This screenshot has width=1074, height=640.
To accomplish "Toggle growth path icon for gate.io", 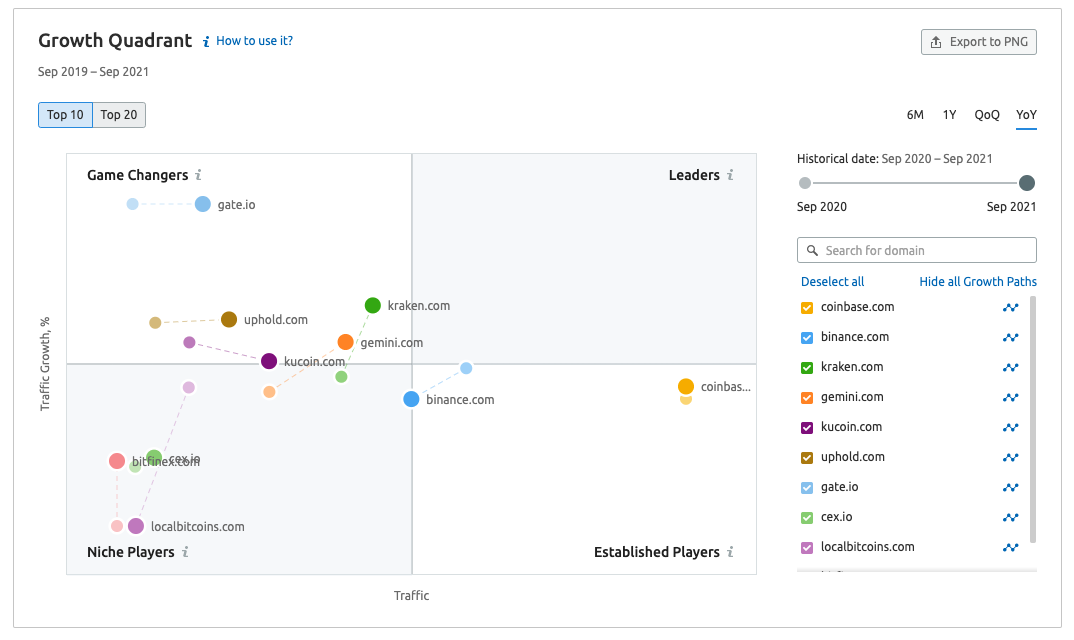I will [1010, 487].
